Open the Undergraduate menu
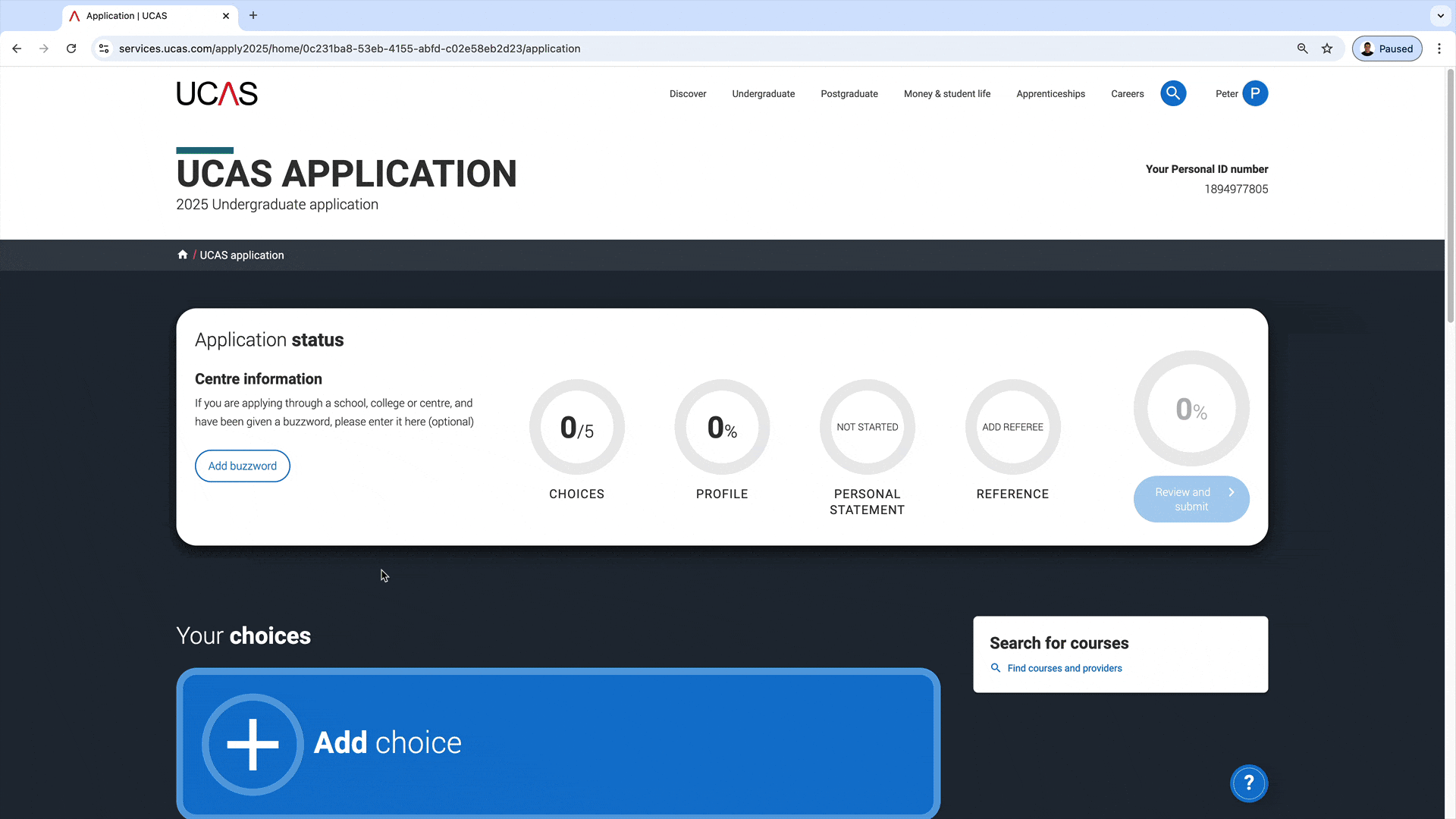1456x819 pixels. pos(764,94)
